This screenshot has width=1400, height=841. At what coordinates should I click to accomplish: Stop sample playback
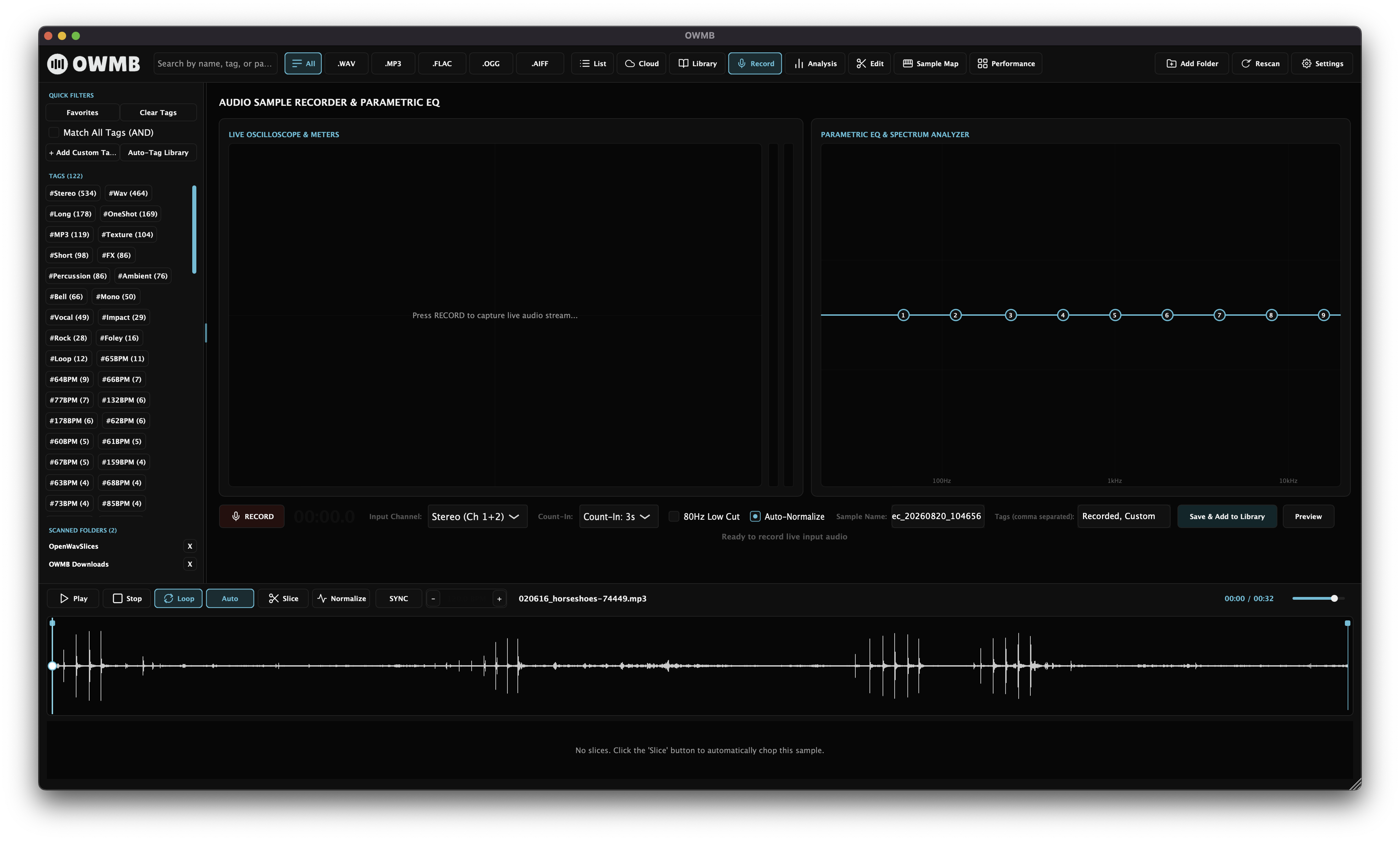127,598
